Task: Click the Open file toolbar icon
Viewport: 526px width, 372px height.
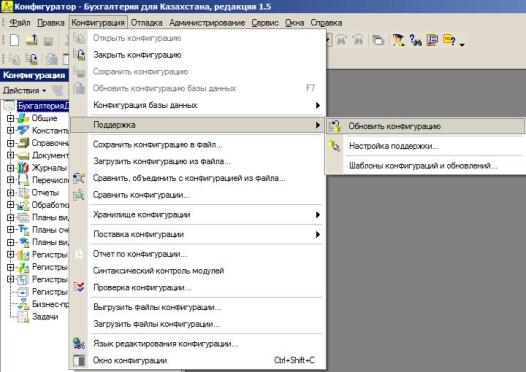Action: (32, 40)
